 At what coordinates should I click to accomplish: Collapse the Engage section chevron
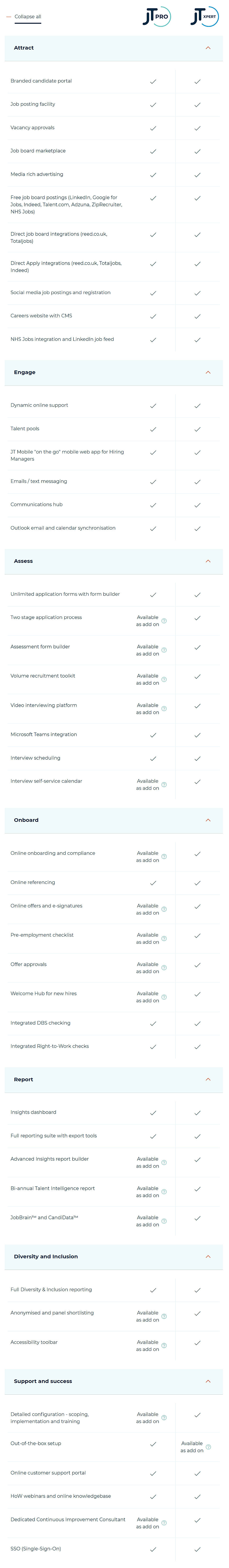tap(208, 372)
